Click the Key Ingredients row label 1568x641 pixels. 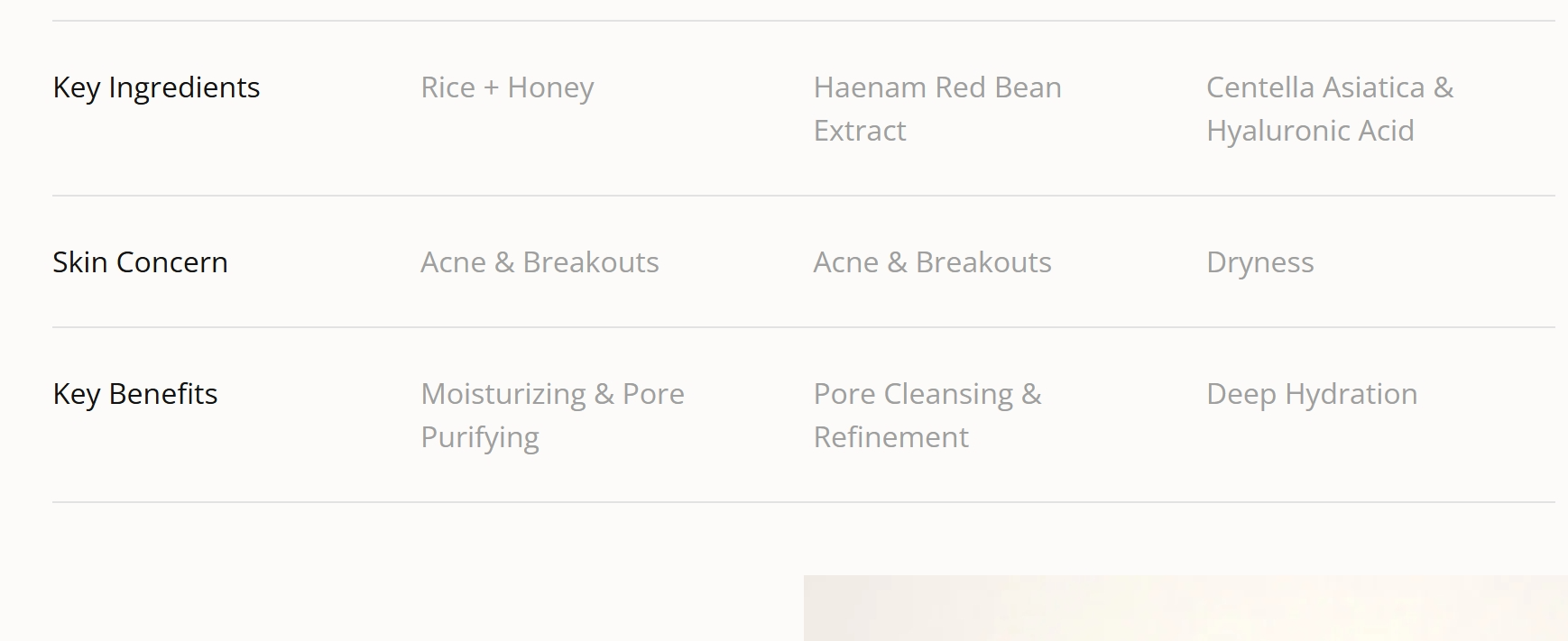pyautogui.click(x=156, y=87)
